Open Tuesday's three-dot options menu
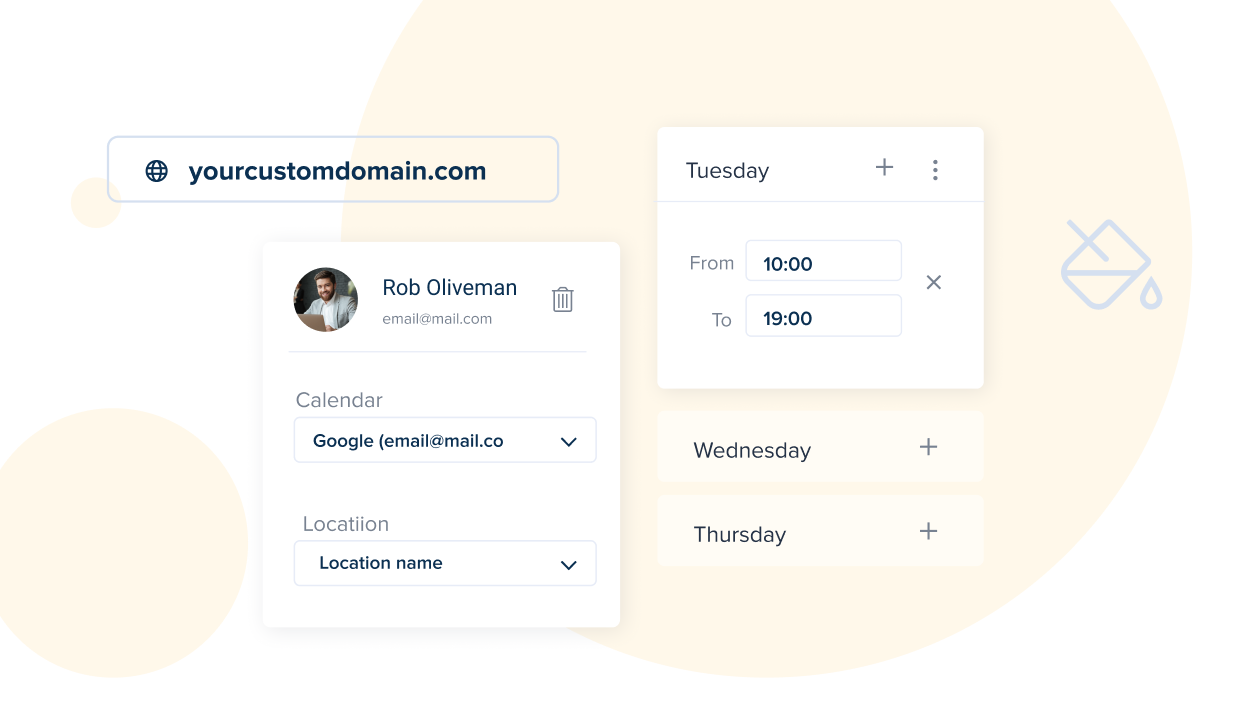The height and width of the screenshot is (726, 1246). click(x=935, y=170)
